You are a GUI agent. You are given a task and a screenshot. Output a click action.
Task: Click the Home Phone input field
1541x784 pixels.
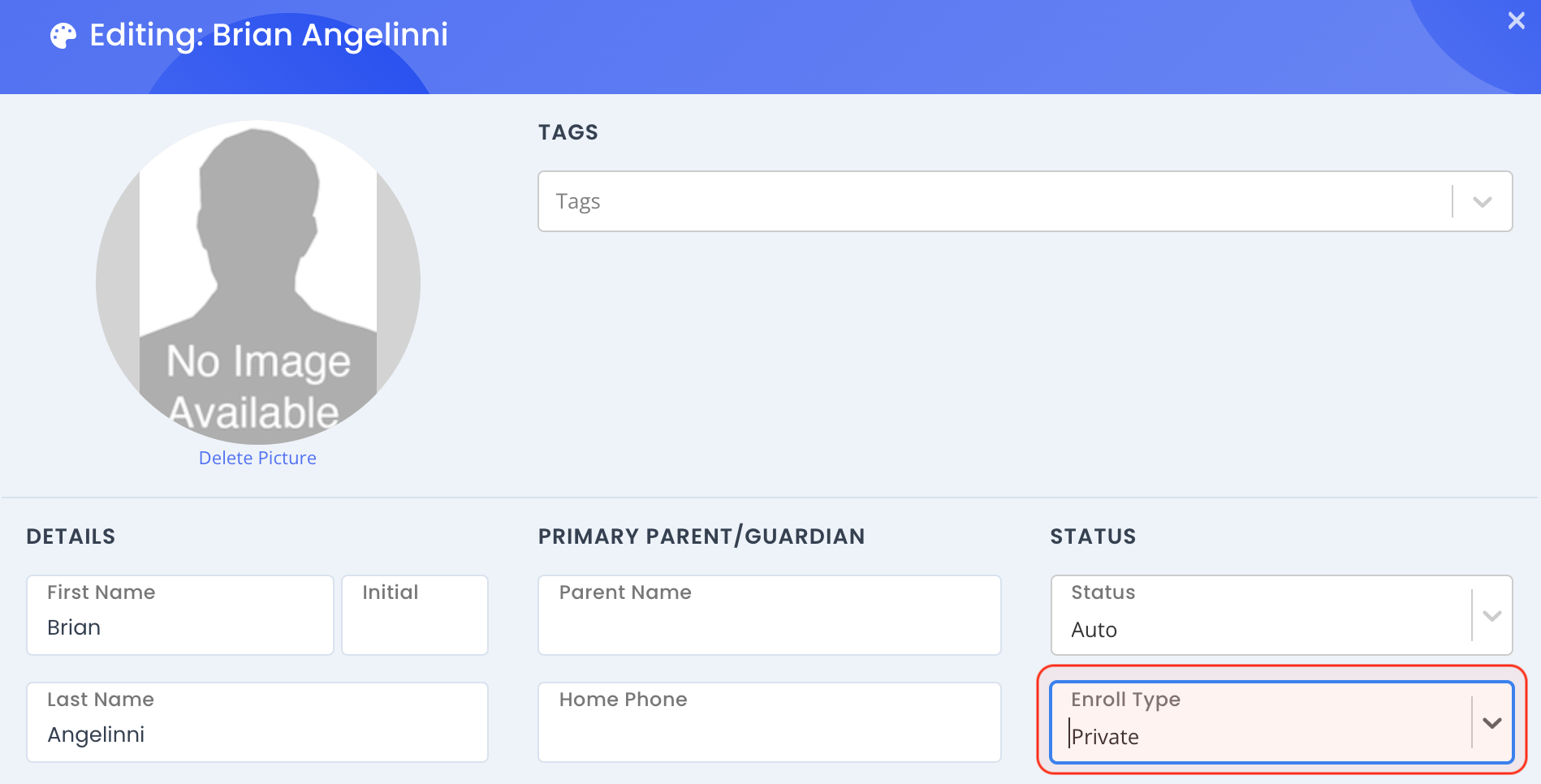[x=770, y=722]
